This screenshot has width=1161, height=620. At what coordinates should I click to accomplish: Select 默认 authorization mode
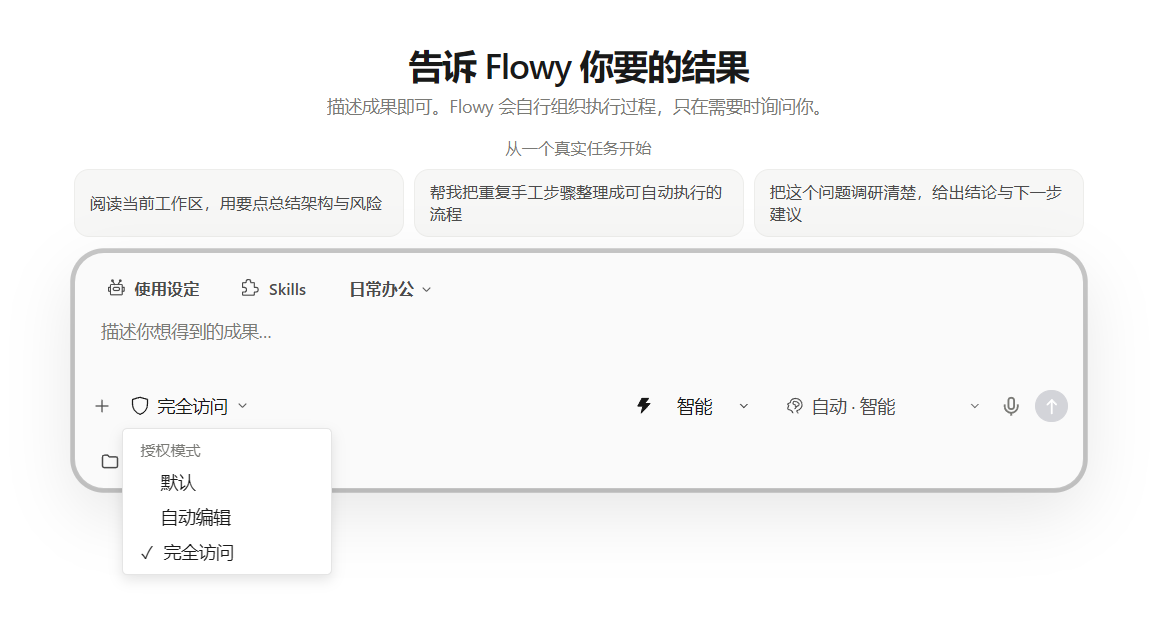point(227,483)
